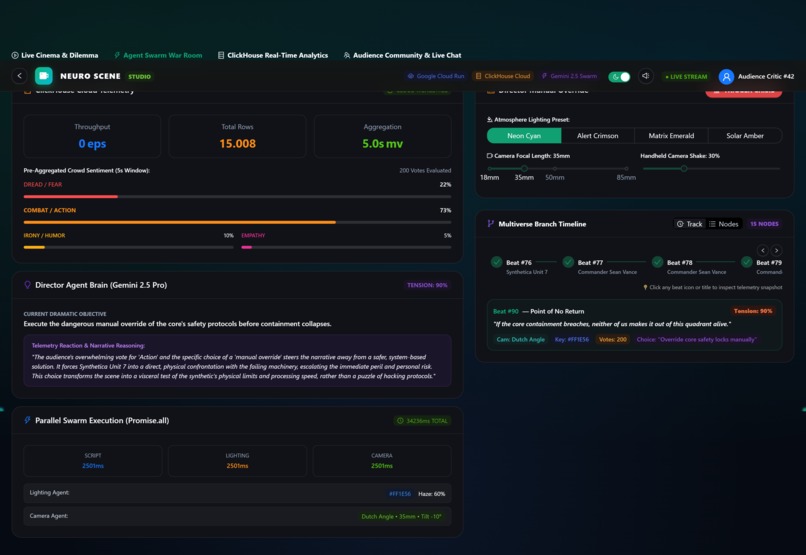Select the Solar Amber lighting preset
The image size is (806, 555).
pyautogui.click(x=745, y=136)
